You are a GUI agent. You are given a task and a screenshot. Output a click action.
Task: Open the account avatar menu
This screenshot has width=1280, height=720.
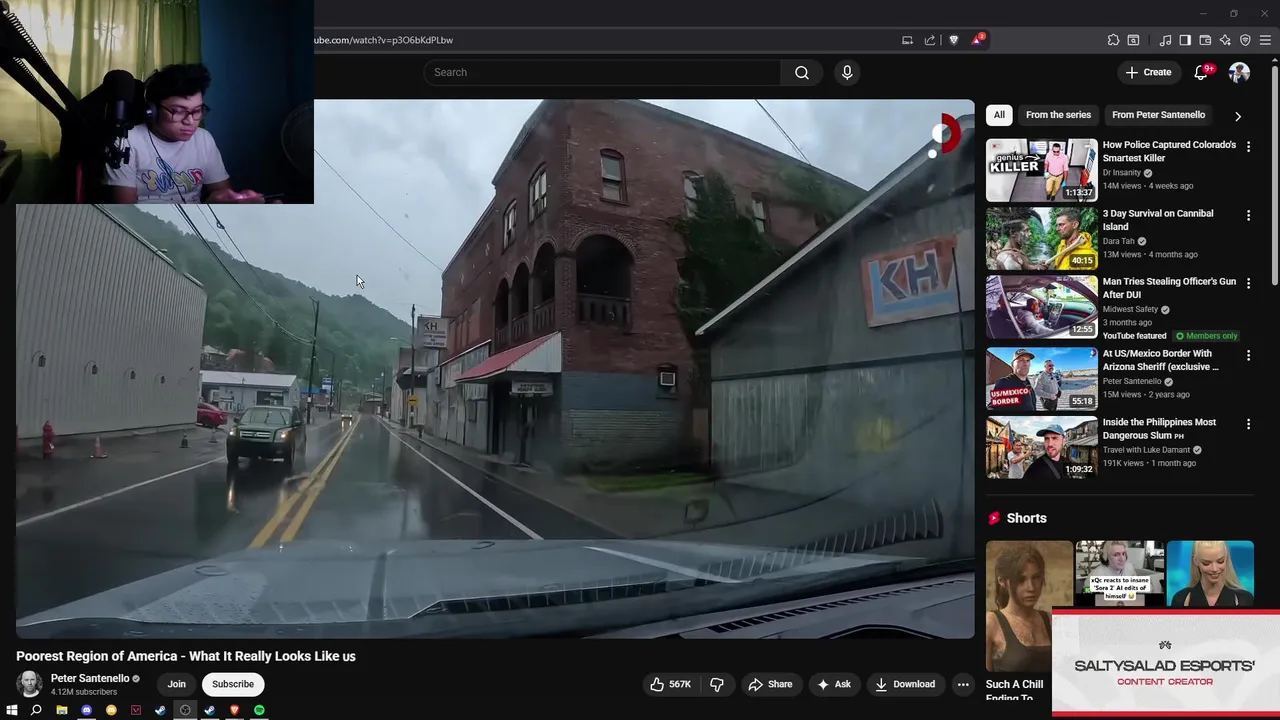pos(1239,72)
